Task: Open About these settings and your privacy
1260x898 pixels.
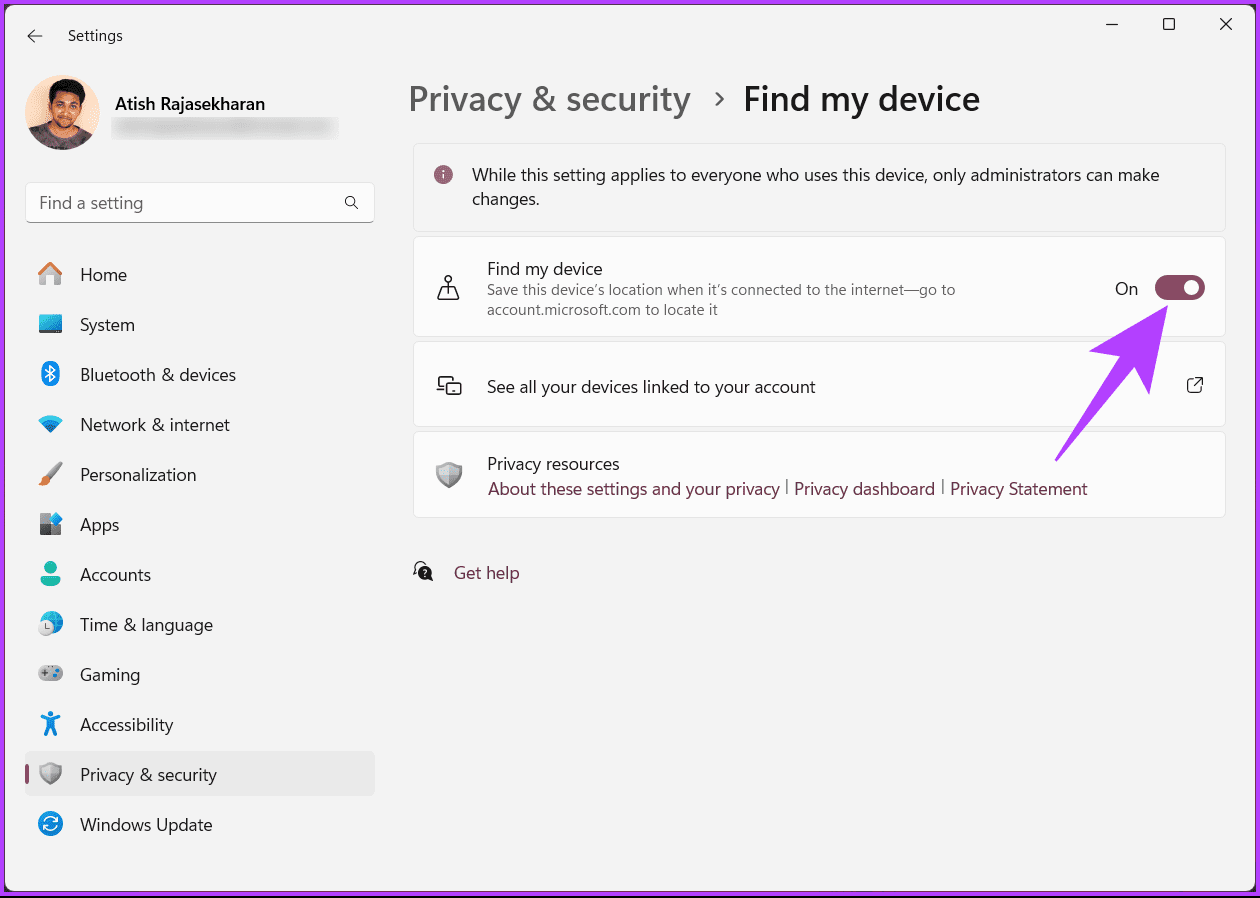Action: [633, 489]
